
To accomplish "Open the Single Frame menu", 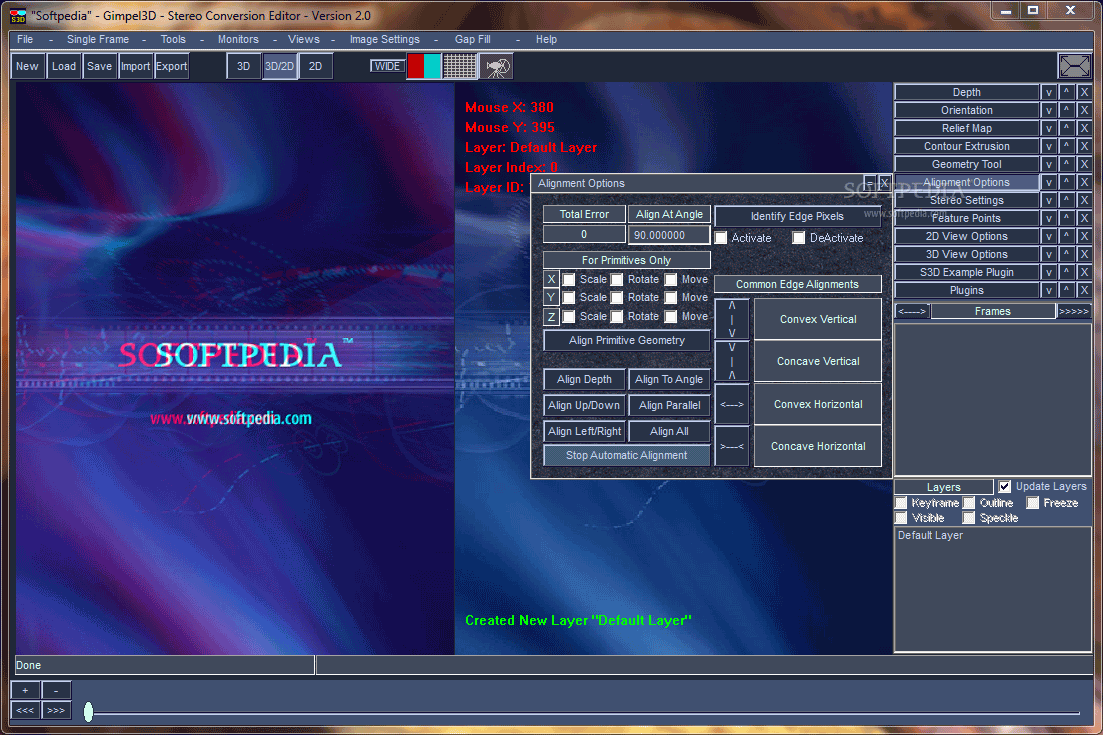I will (98, 39).
